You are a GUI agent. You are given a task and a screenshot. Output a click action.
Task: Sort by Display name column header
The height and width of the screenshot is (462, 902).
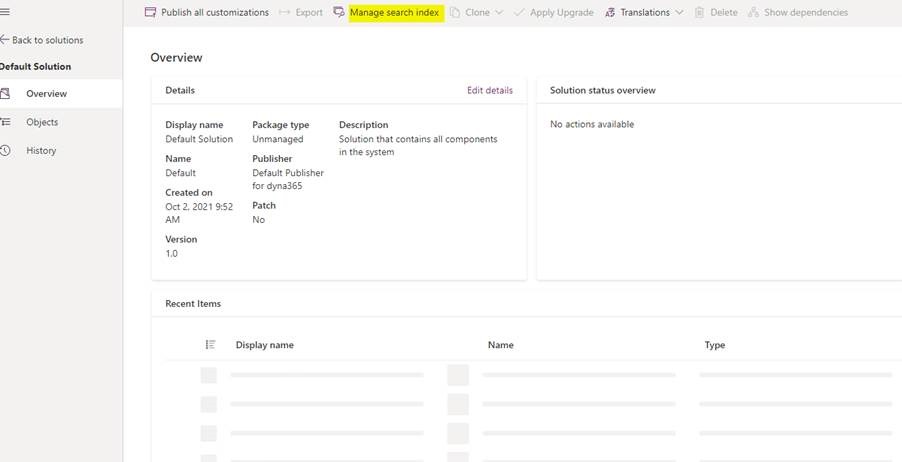click(x=264, y=345)
